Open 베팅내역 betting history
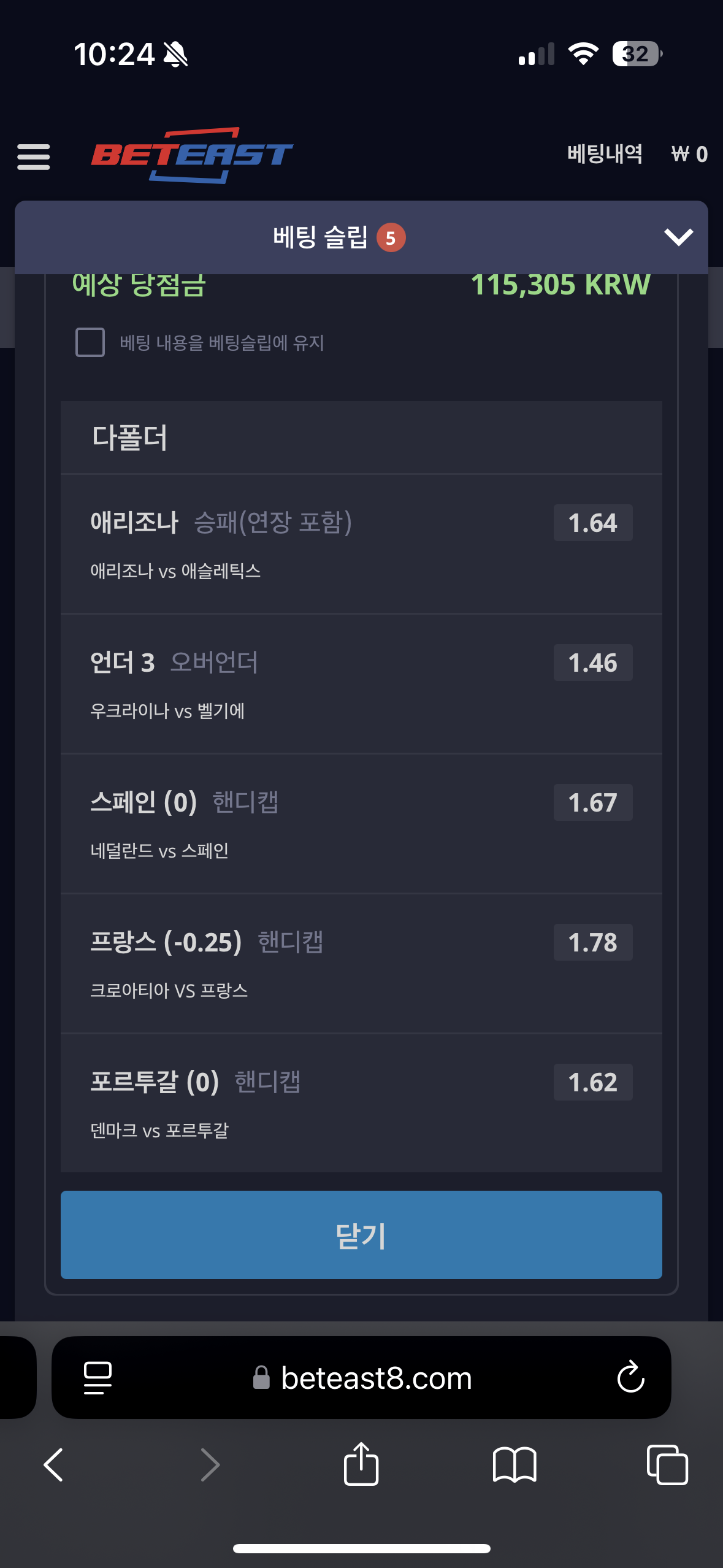The image size is (723, 1568). (605, 154)
